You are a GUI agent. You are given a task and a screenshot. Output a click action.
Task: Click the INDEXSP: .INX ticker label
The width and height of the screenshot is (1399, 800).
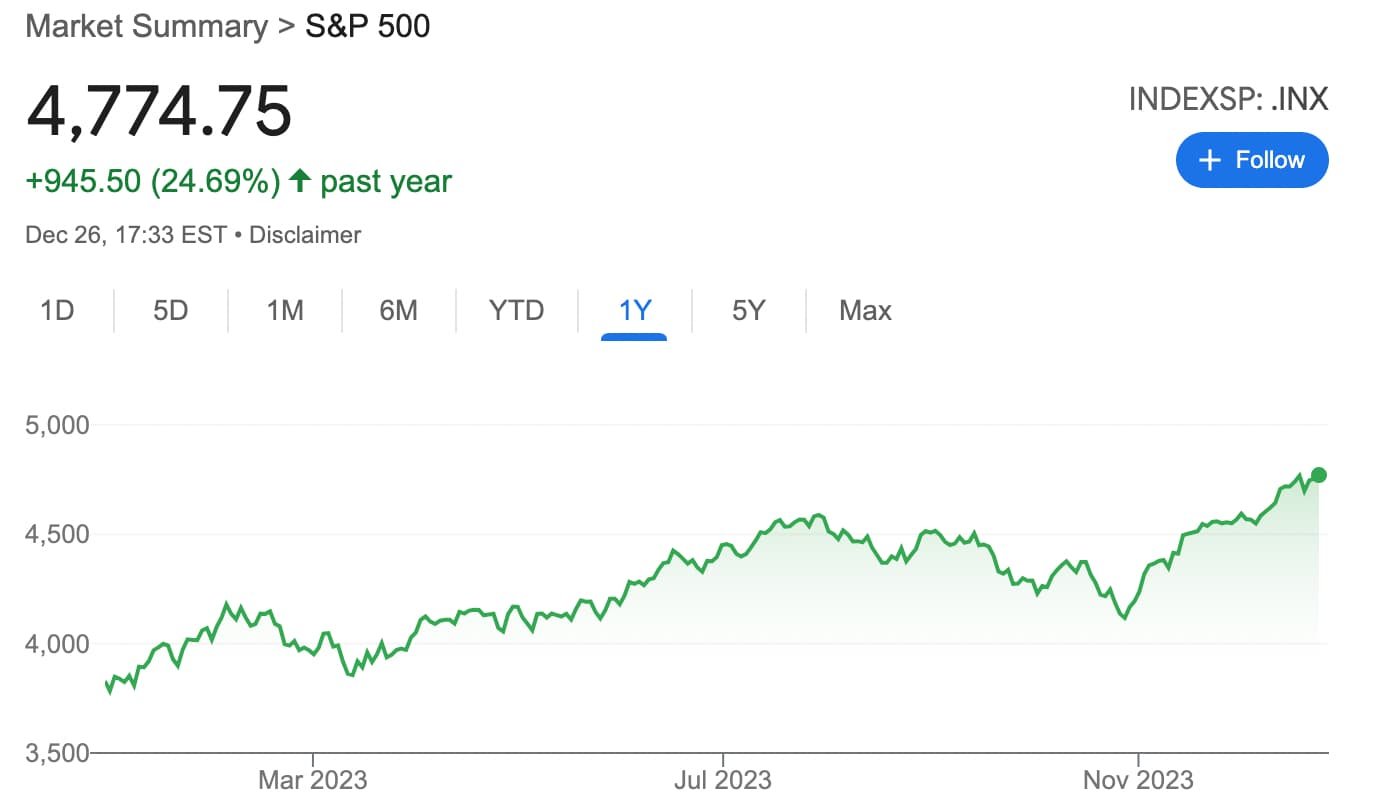(x=1228, y=99)
